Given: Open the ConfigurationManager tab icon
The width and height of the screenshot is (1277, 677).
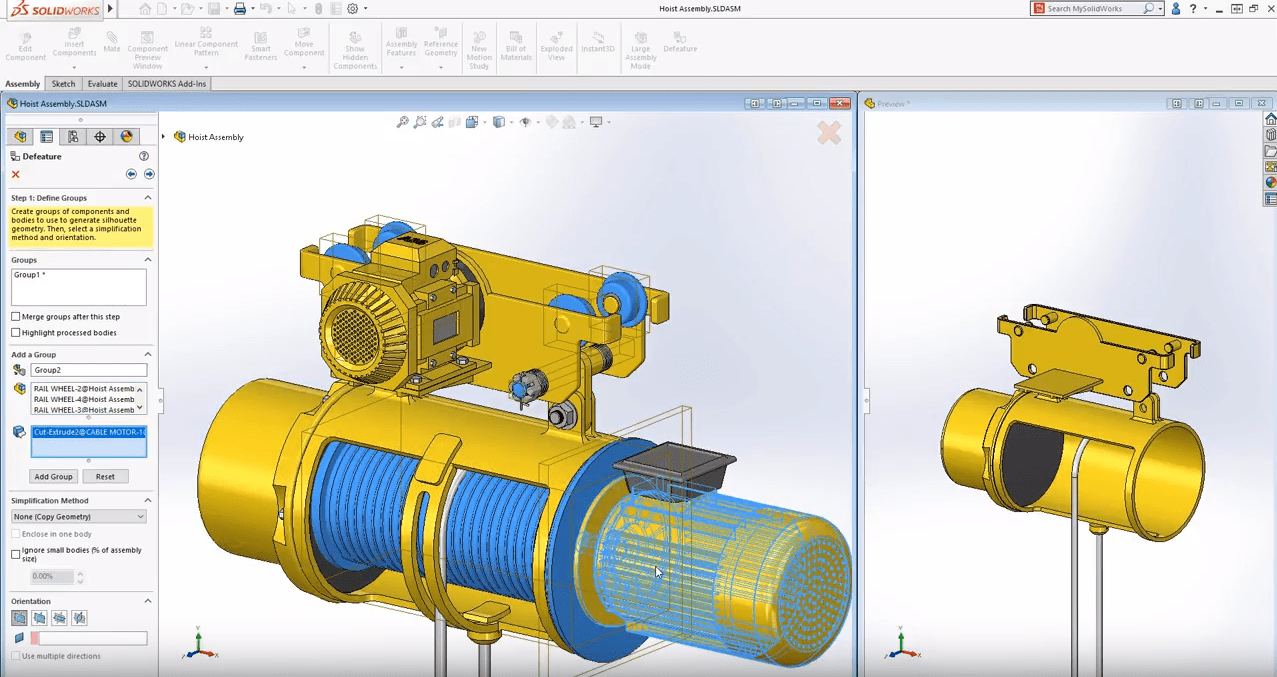Looking at the screenshot, I should 73,137.
